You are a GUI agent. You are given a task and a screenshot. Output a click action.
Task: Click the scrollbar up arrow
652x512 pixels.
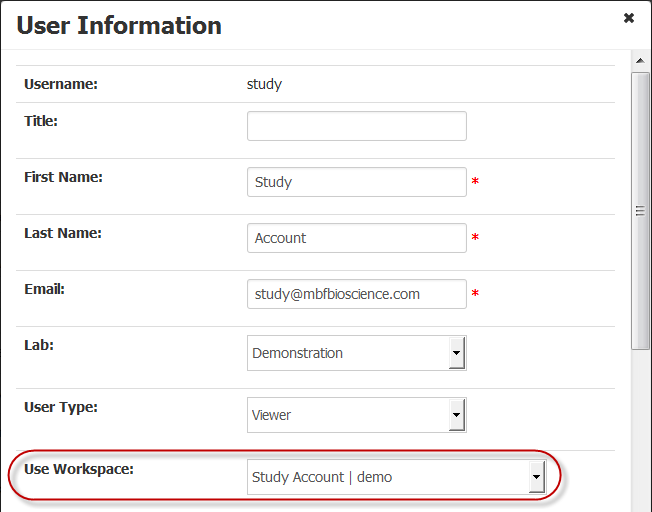coord(641,60)
